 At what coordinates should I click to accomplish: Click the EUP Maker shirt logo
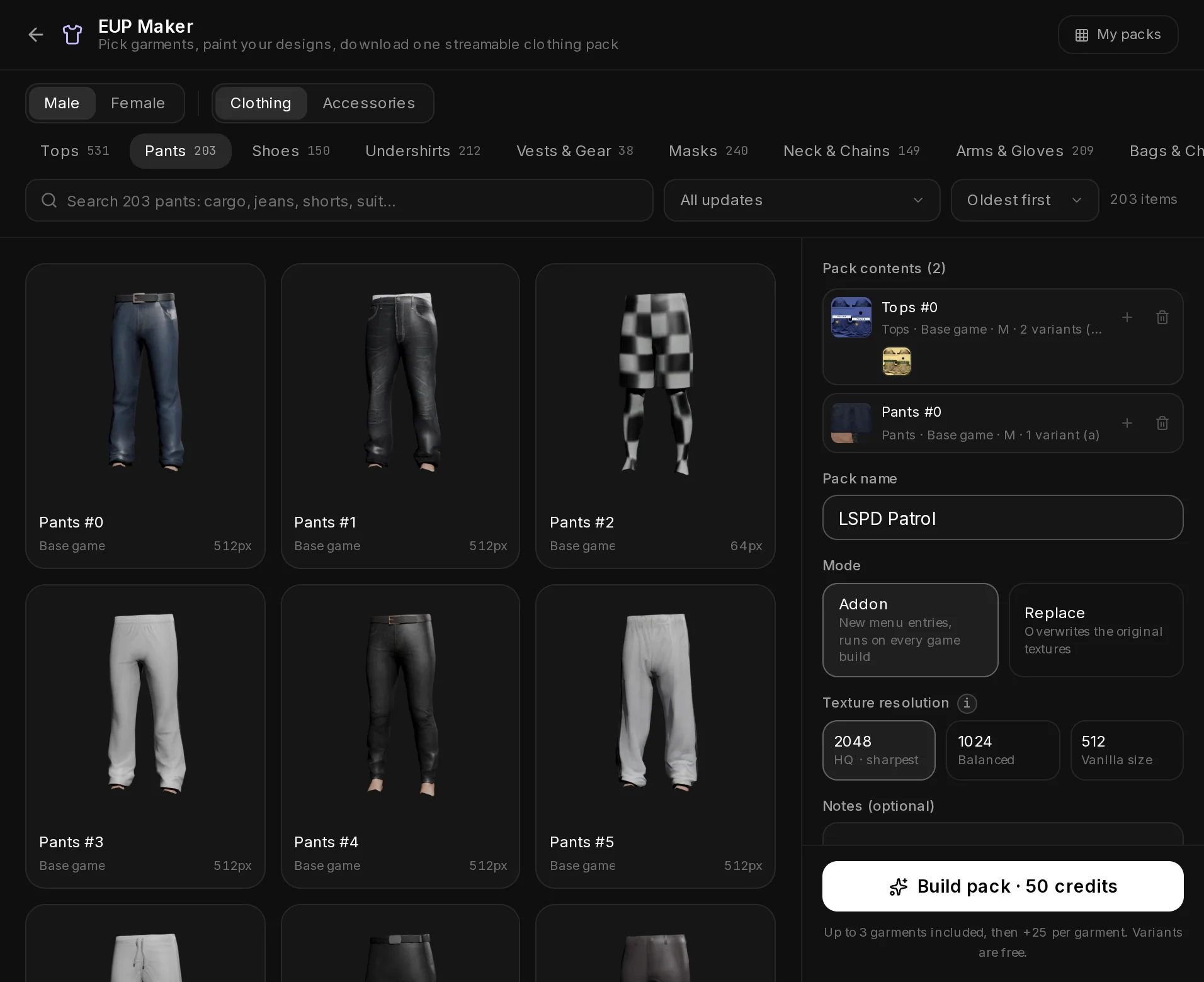72,35
